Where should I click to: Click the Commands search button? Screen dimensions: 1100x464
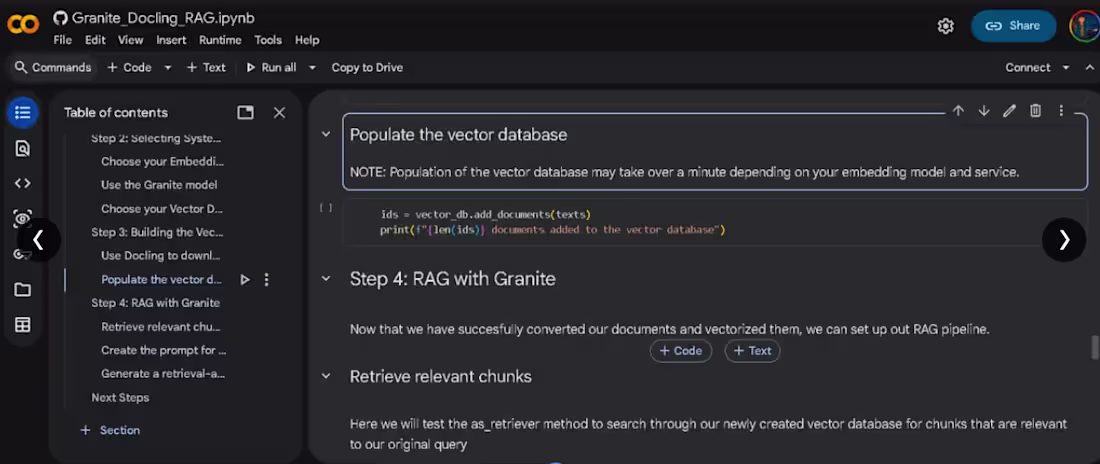[x=53, y=67]
